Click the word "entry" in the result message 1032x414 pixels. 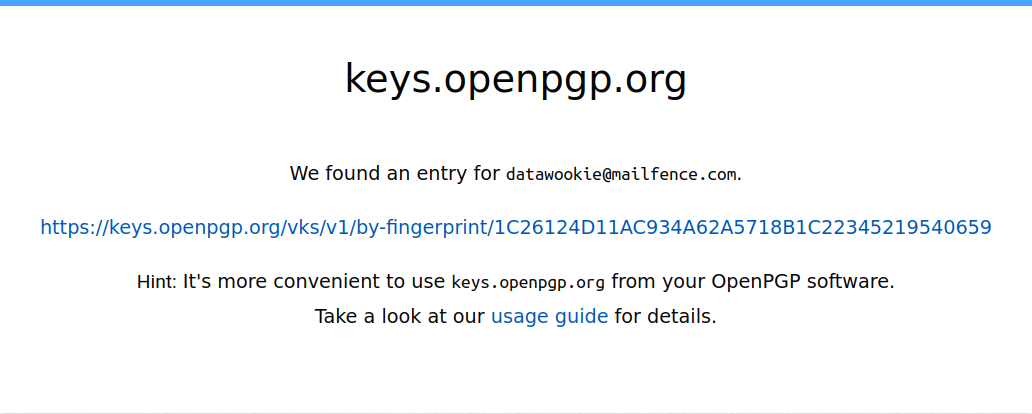click(x=443, y=174)
